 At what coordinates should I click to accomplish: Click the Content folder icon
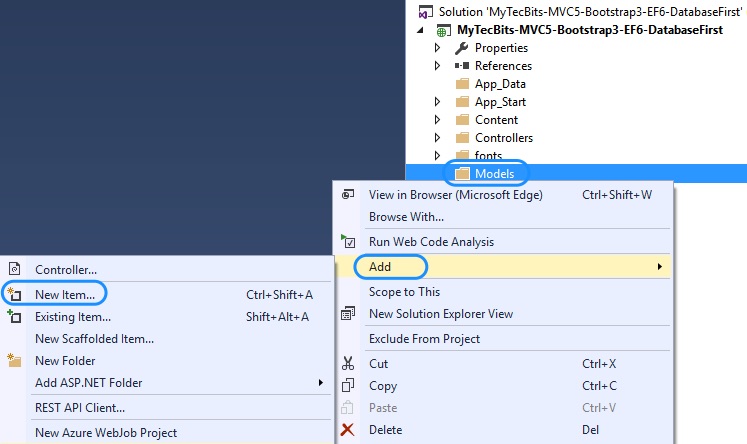pos(462,120)
